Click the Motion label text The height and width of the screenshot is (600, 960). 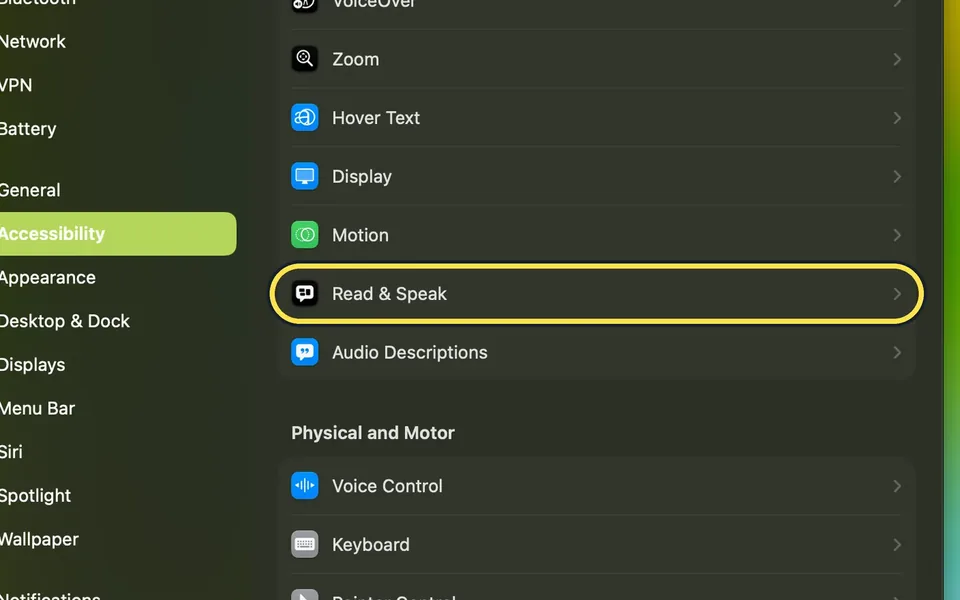point(360,235)
